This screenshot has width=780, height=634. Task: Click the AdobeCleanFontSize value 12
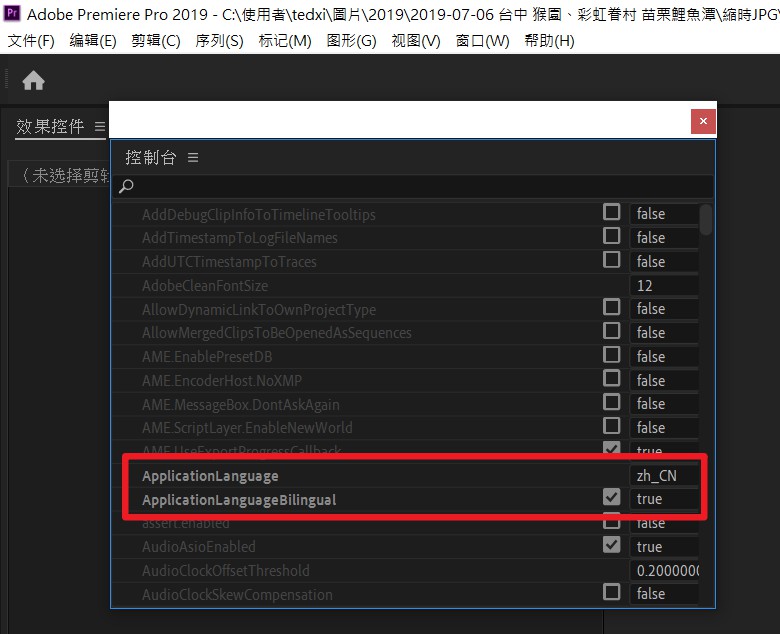coord(664,285)
